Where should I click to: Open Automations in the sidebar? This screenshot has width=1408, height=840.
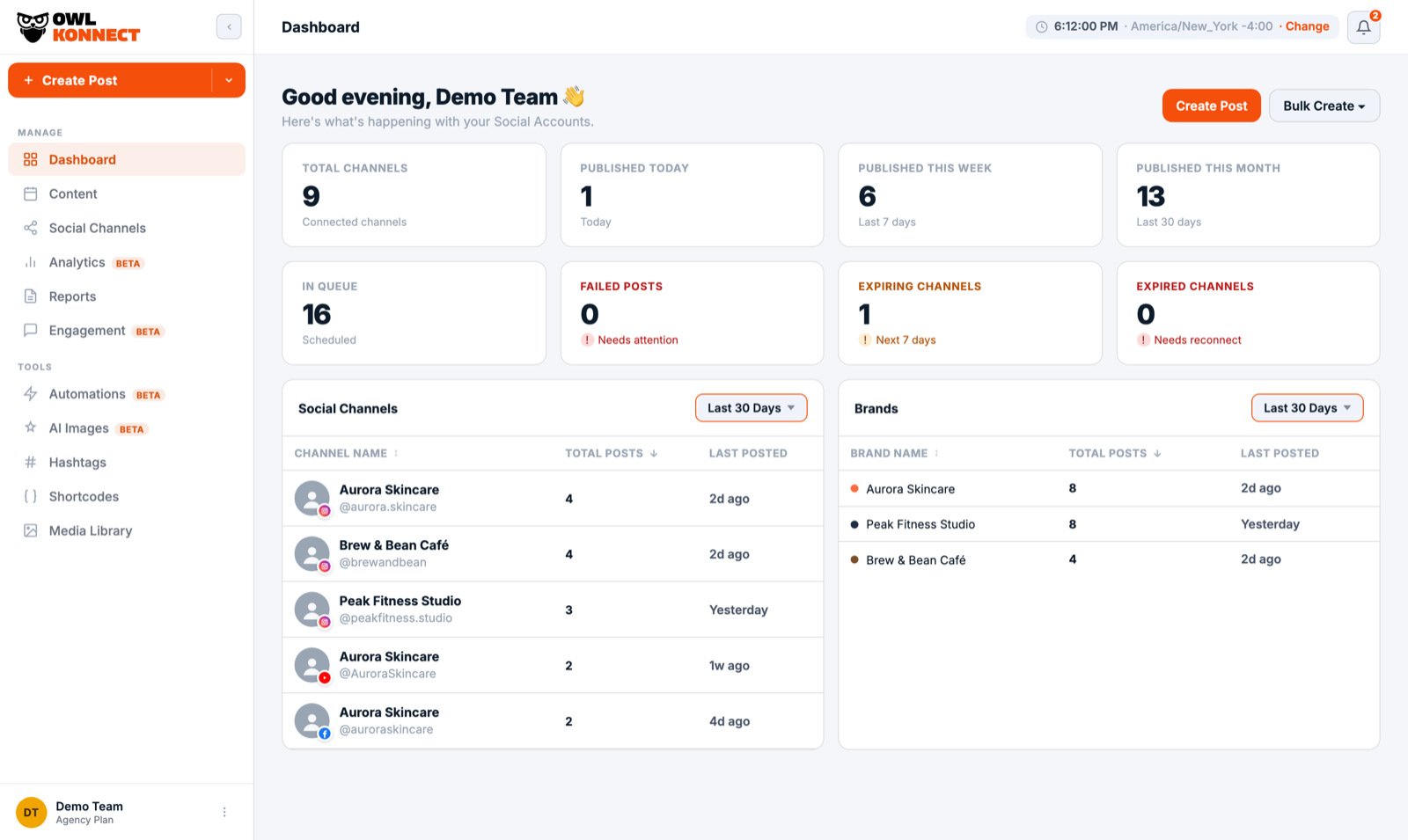pos(127,394)
